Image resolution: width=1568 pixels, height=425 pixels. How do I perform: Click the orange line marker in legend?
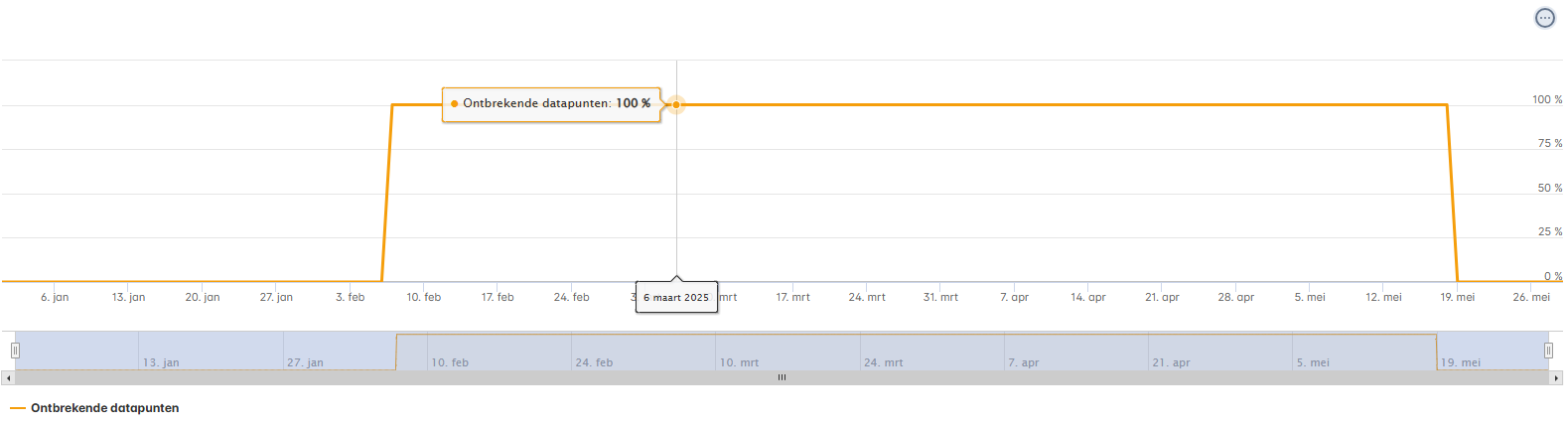pyautogui.click(x=18, y=408)
